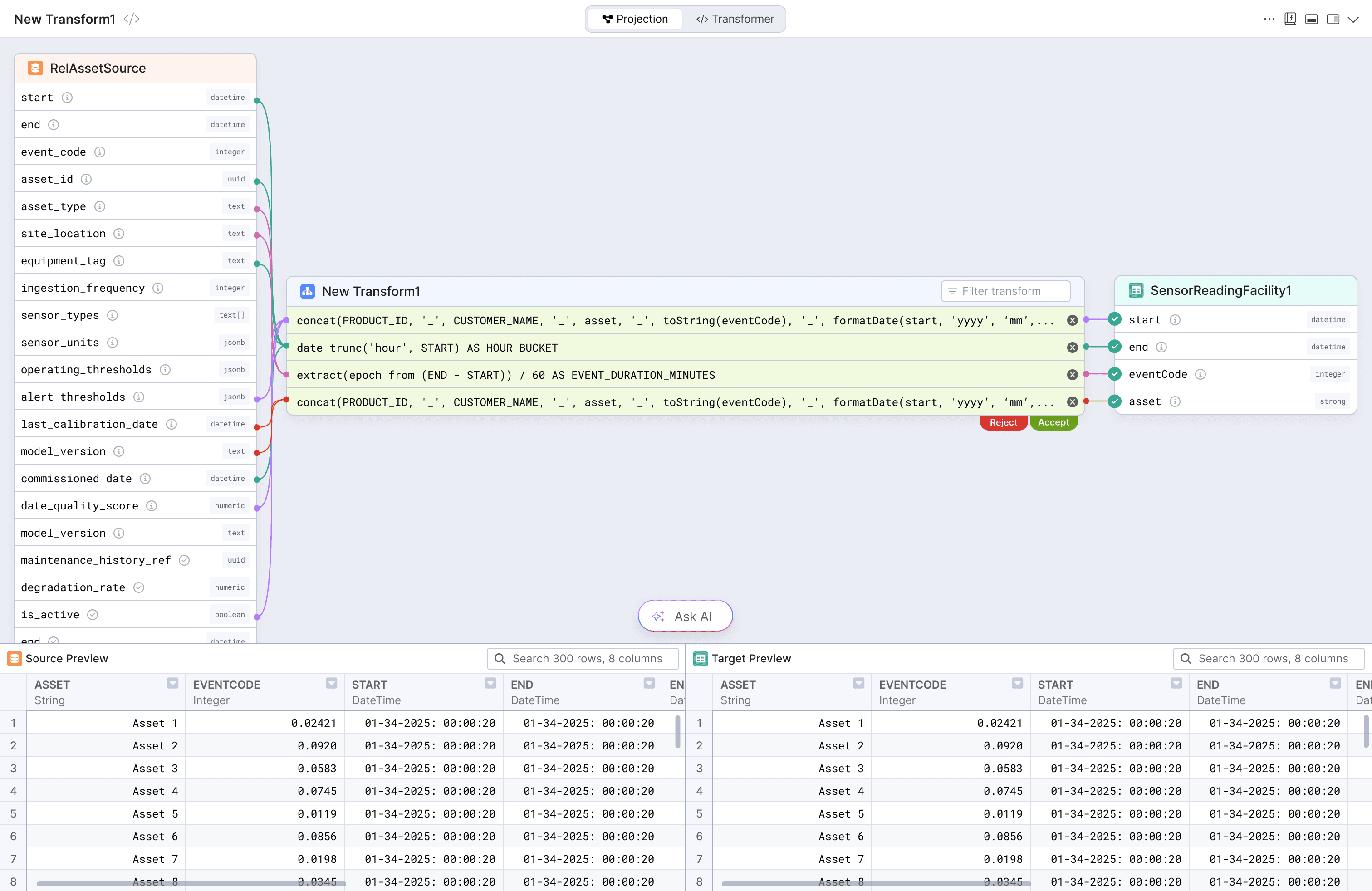The width and height of the screenshot is (1372, 891).
Task: Click the Ask AI button
Action: tap(685, 616)
